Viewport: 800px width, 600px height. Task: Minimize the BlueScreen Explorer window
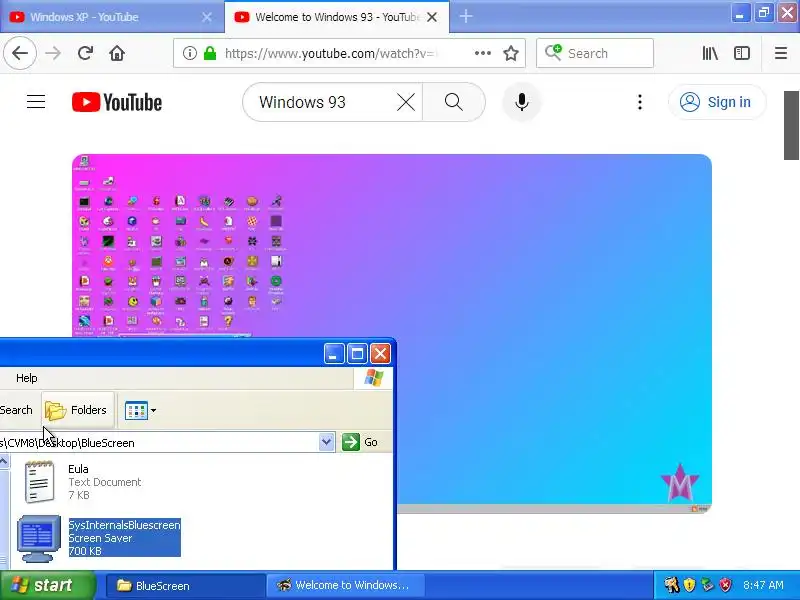point(334,354)
